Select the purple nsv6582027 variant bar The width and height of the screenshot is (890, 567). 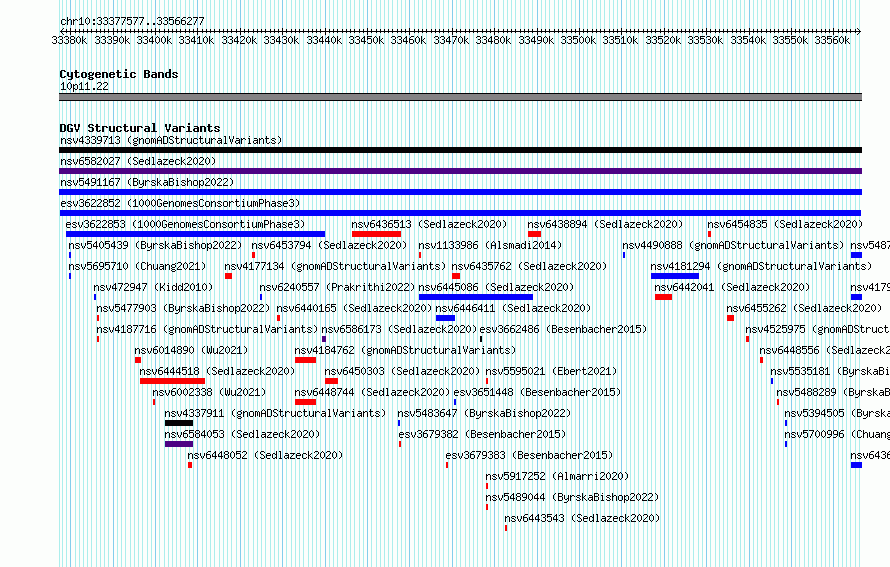coord(460,171)
